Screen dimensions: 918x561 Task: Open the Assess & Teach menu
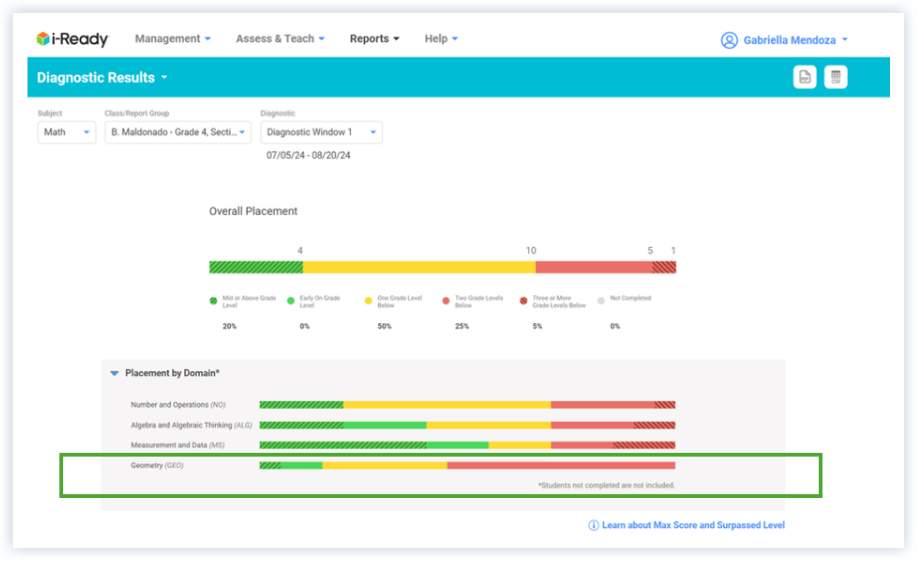point(280,39)
